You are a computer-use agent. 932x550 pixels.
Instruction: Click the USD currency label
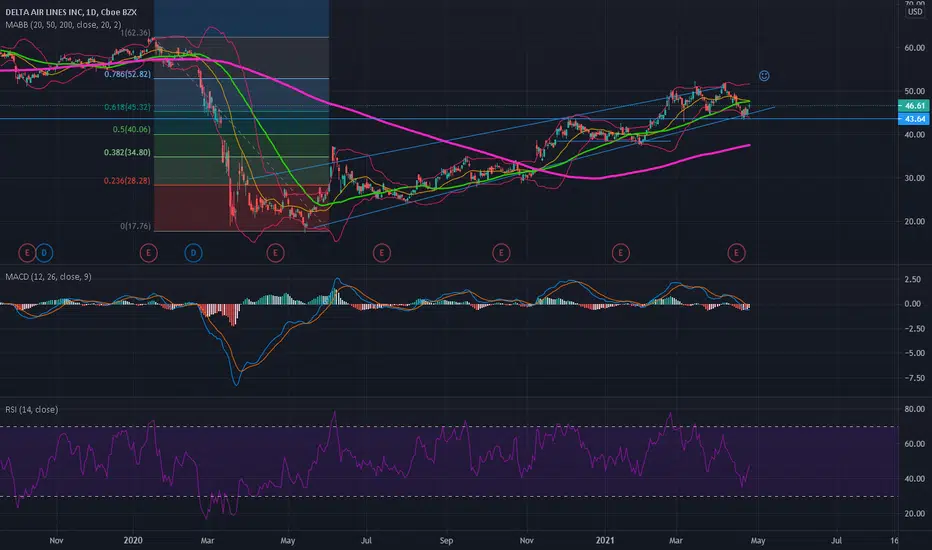pyautogui.click(x=915, y=12)
